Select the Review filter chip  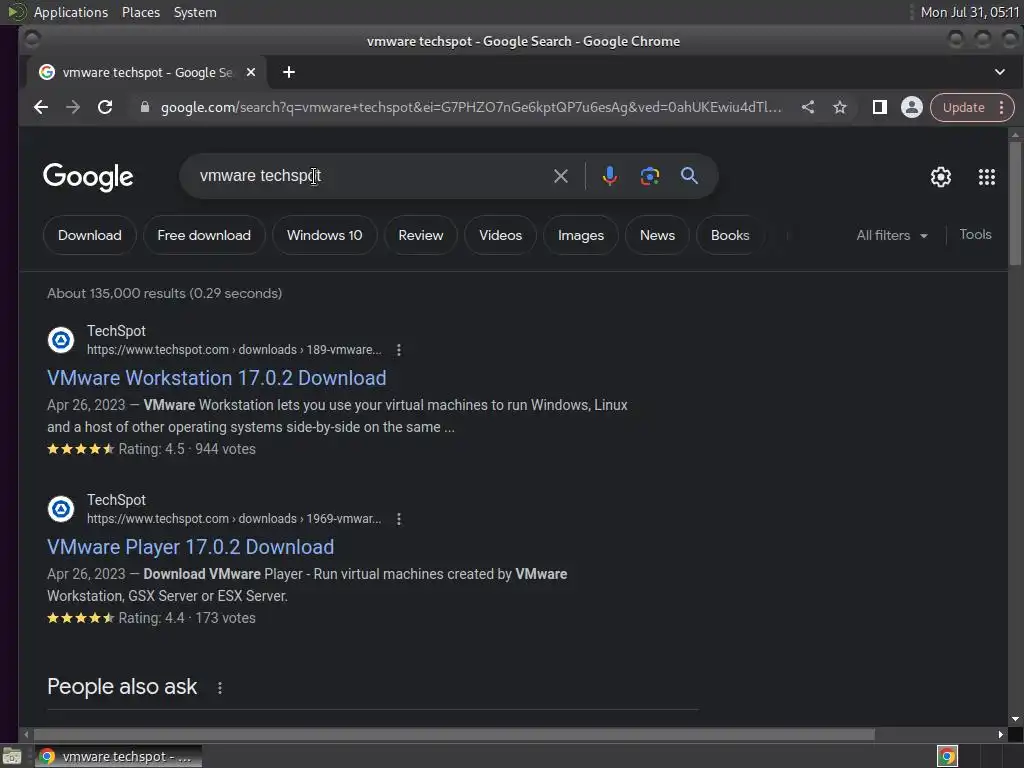[x=421, y=235]
